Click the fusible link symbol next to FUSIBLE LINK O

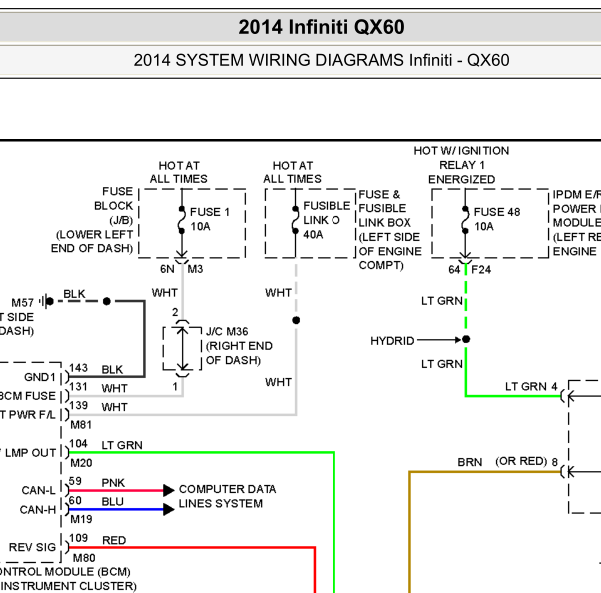(x=295, y=220)
